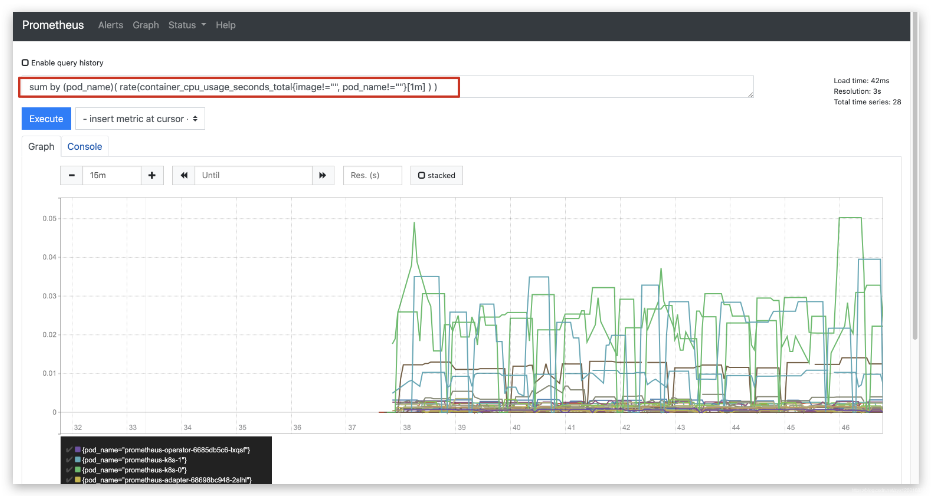Step the end time backward with rewind arrows

tap(184, 175)
